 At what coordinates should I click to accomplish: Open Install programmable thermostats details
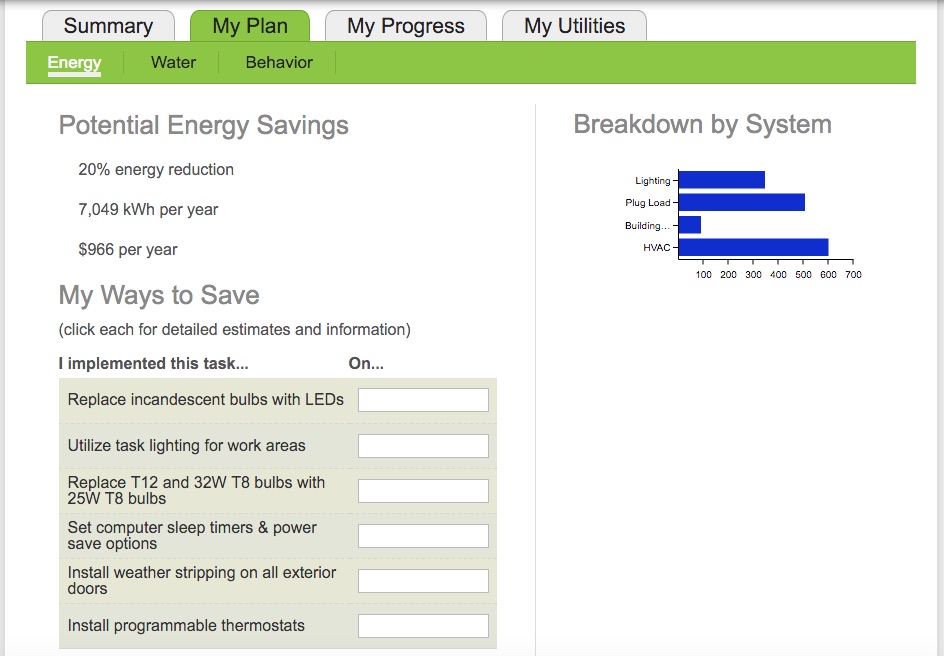tap(186, 626)
